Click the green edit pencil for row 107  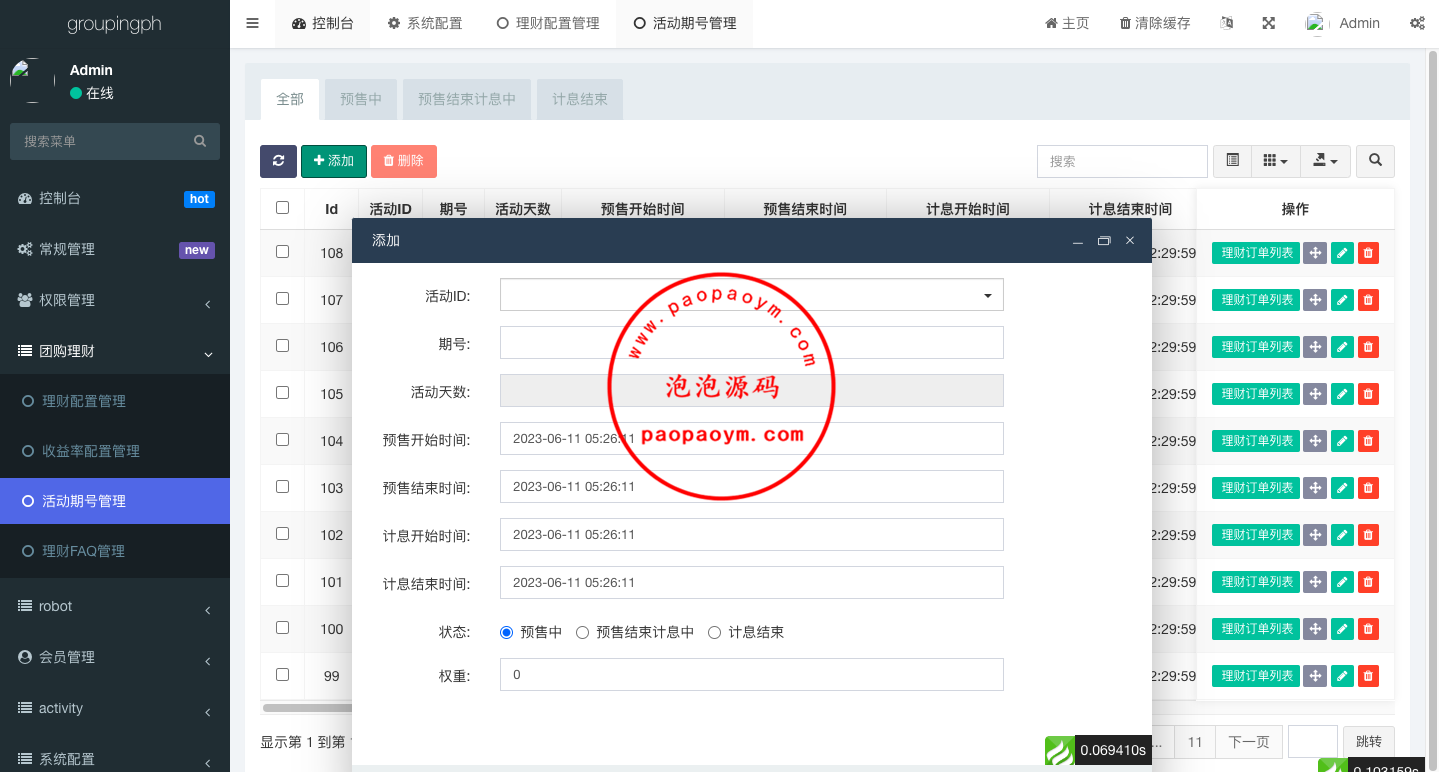[x=1342, y=300]
